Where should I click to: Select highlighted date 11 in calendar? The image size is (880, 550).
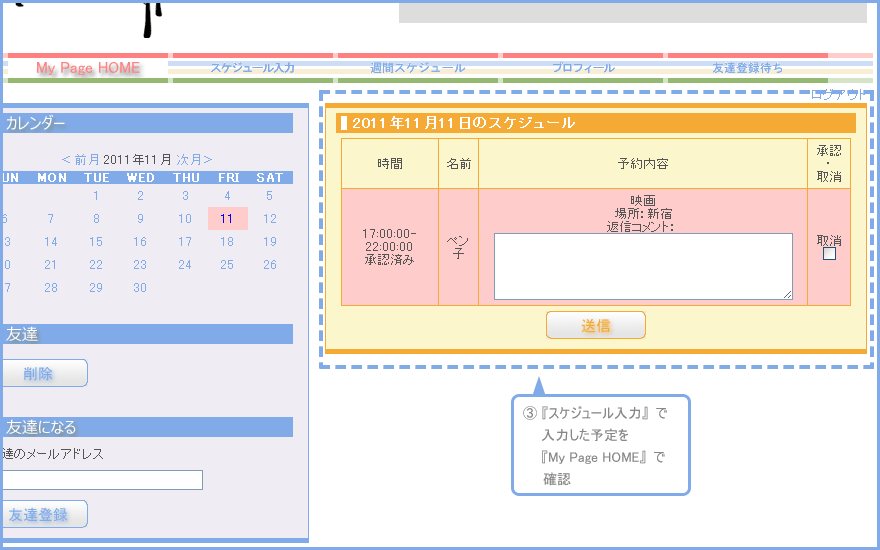point(227,219)
